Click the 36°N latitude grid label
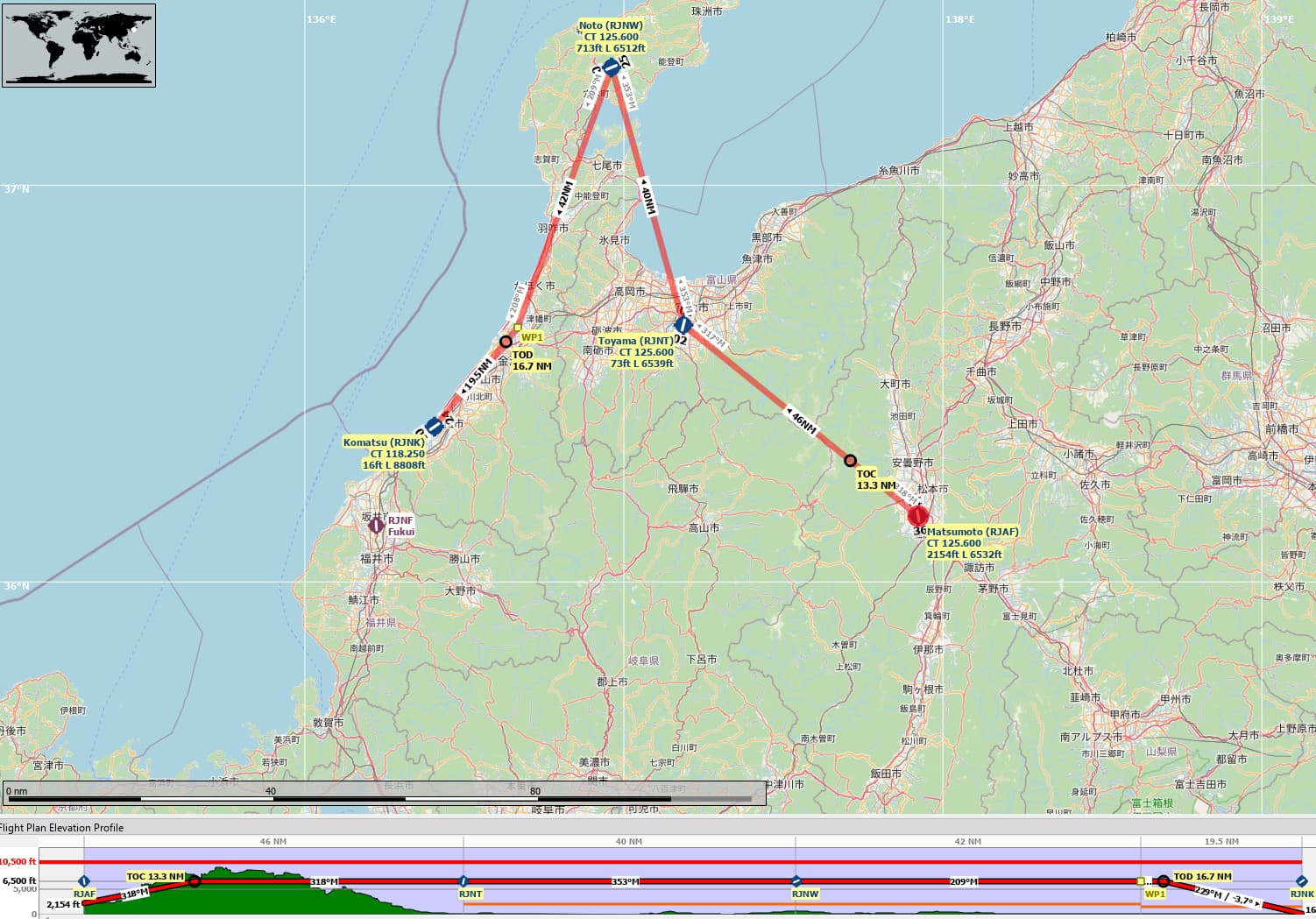Image resolution: width=1316 pixels, height=919 pixels. click(17, 586)
